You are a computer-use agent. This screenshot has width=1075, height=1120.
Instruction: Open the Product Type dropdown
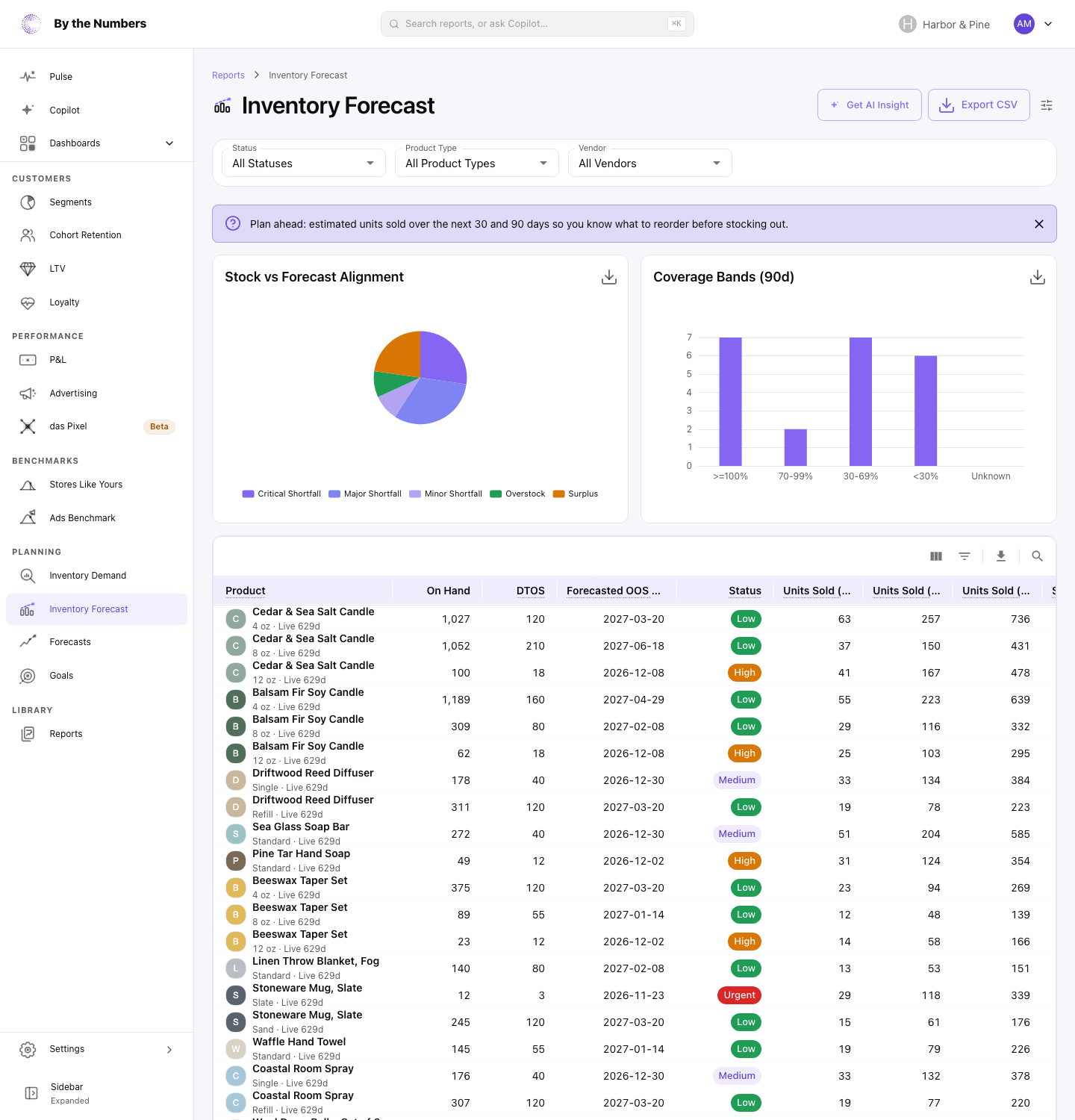[x=477, y=163]
